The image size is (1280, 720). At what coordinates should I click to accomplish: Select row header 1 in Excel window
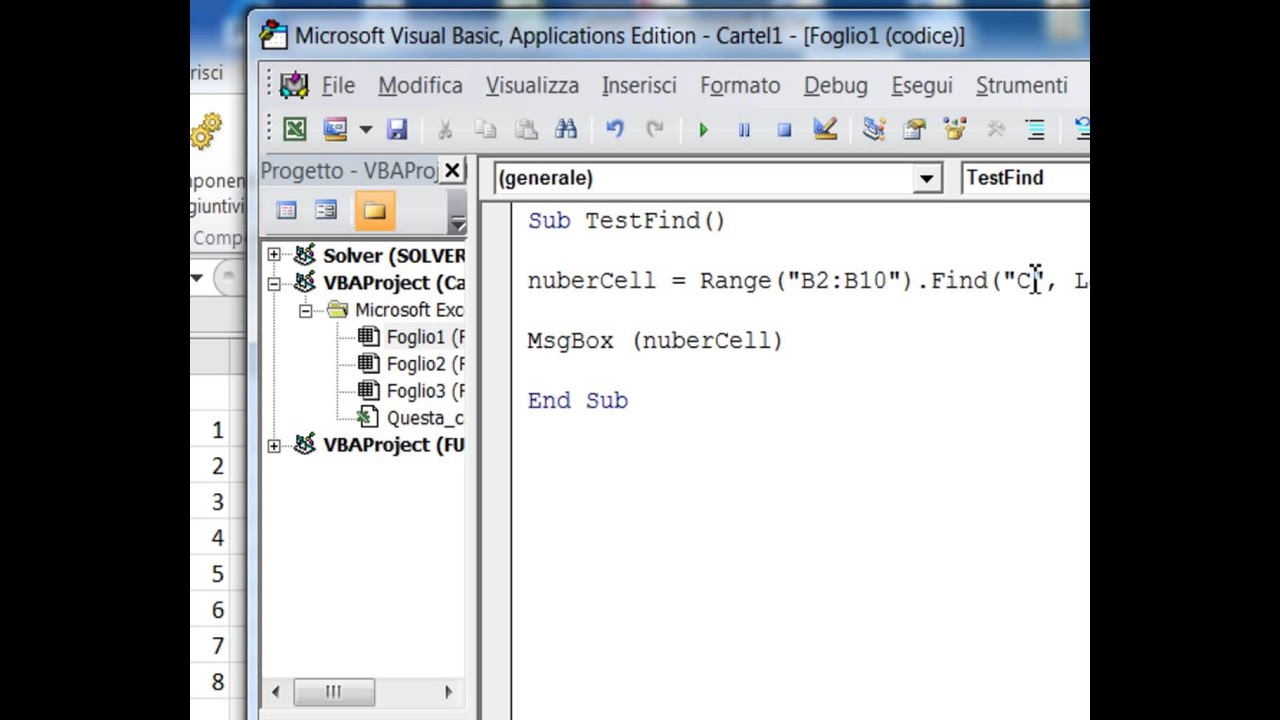click(217, 430)
